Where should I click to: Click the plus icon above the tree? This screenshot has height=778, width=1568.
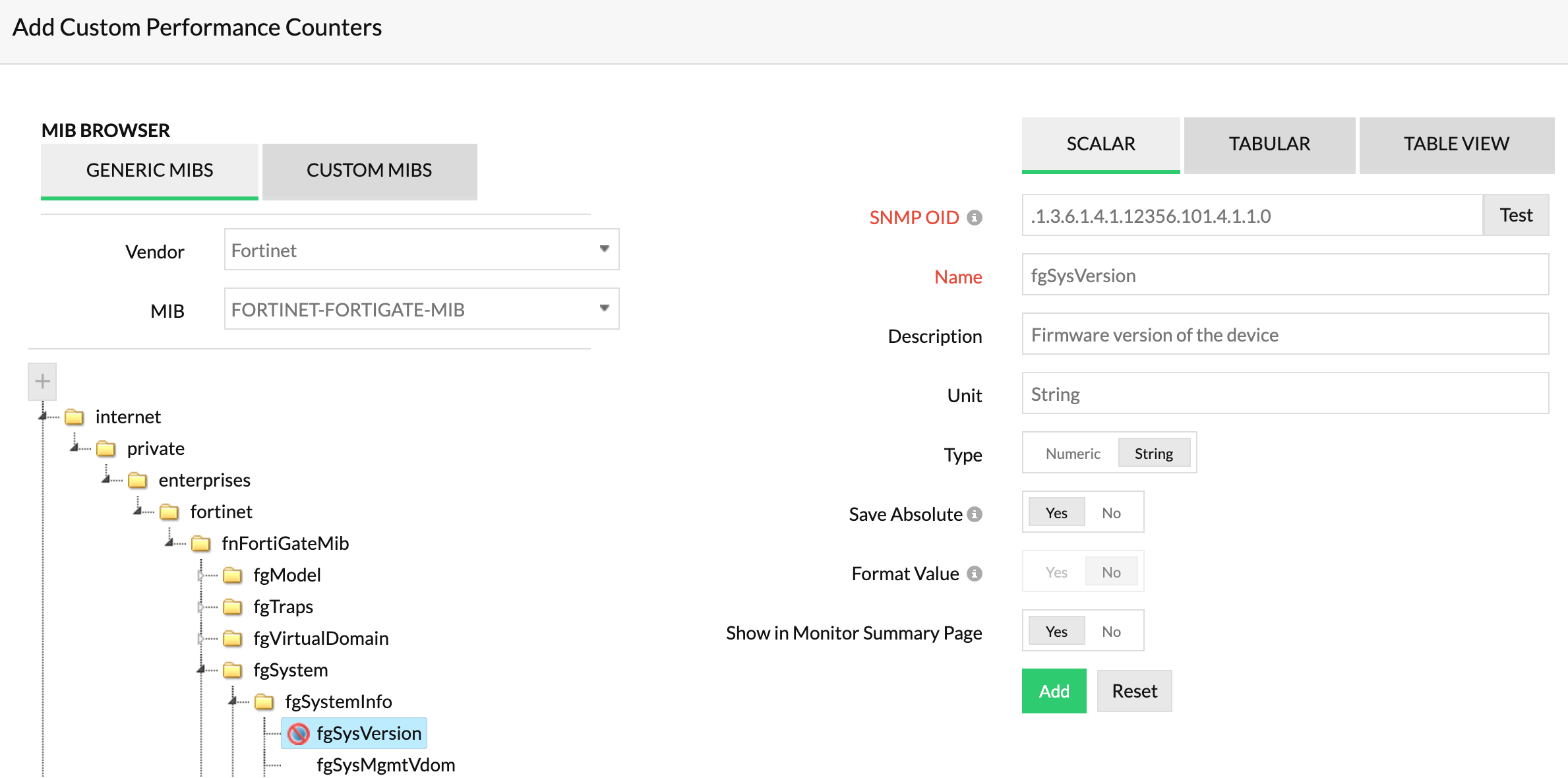[x=42, y=381]
